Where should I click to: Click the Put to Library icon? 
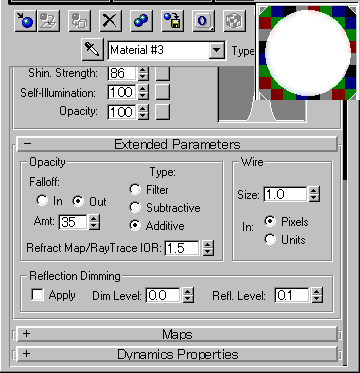(172, 22)
